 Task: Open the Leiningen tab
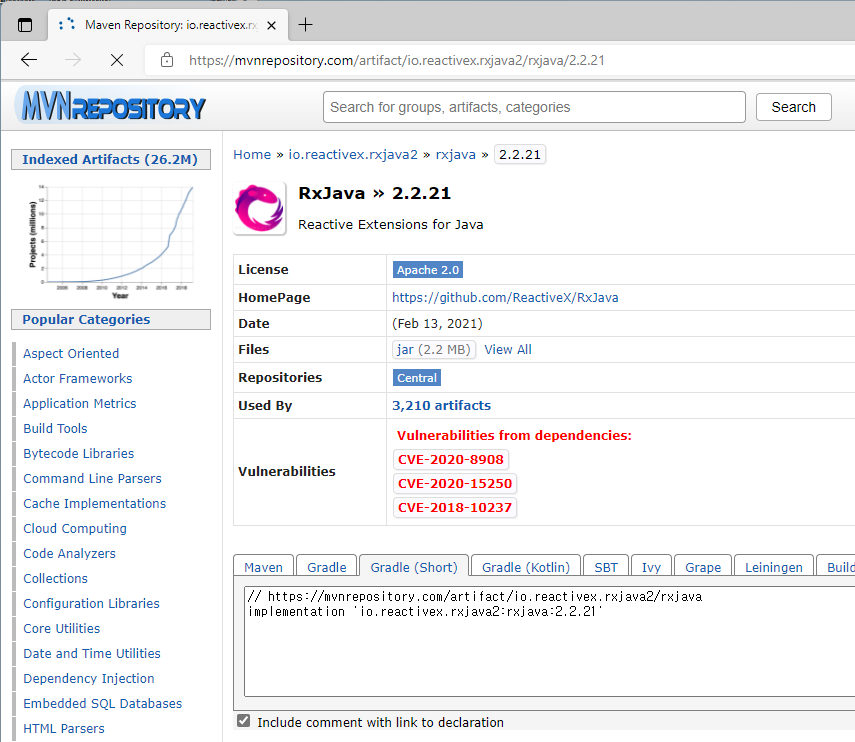click(x=774, y=567)
